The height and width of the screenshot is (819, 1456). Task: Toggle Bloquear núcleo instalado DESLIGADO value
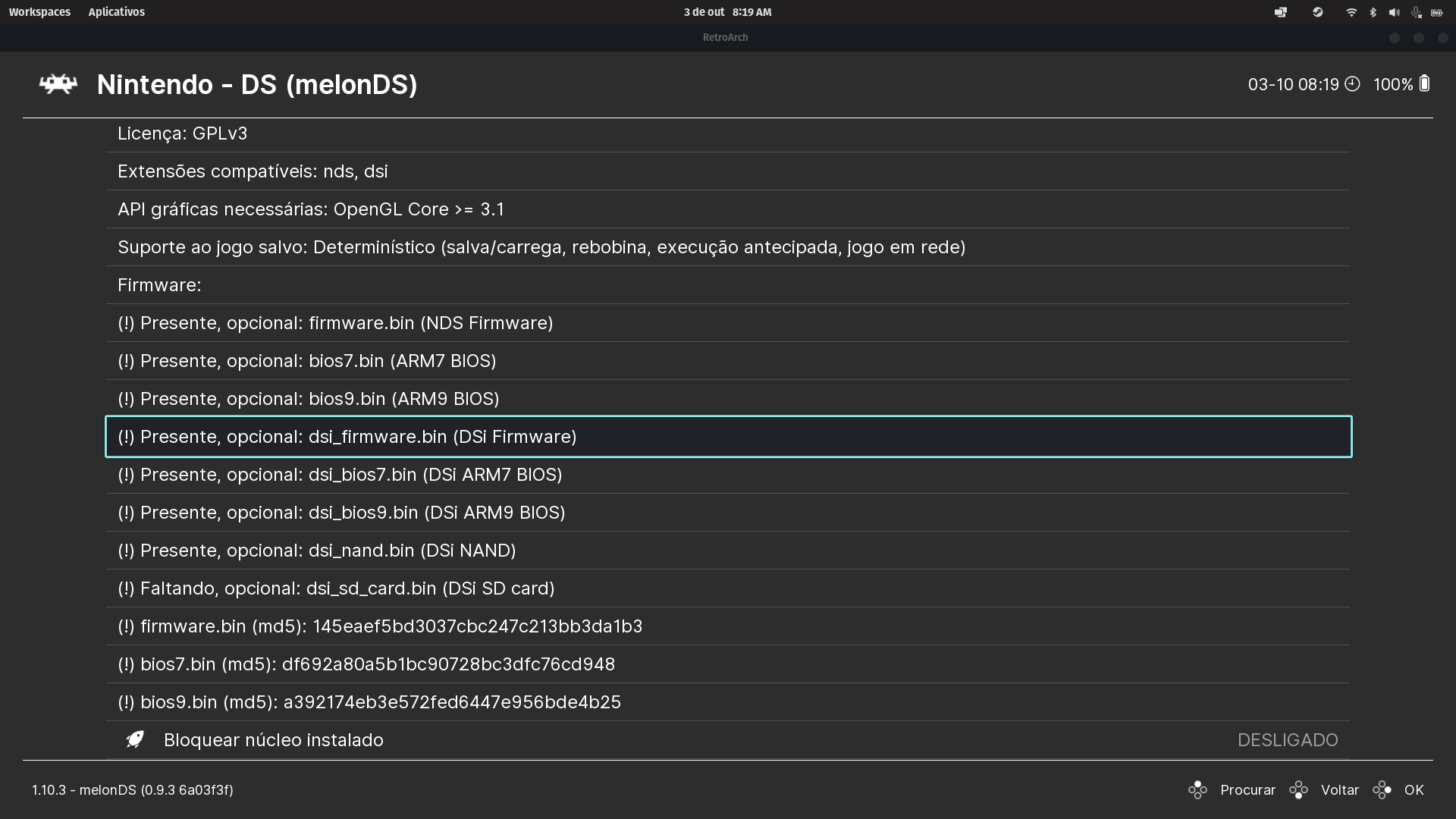1288,740
